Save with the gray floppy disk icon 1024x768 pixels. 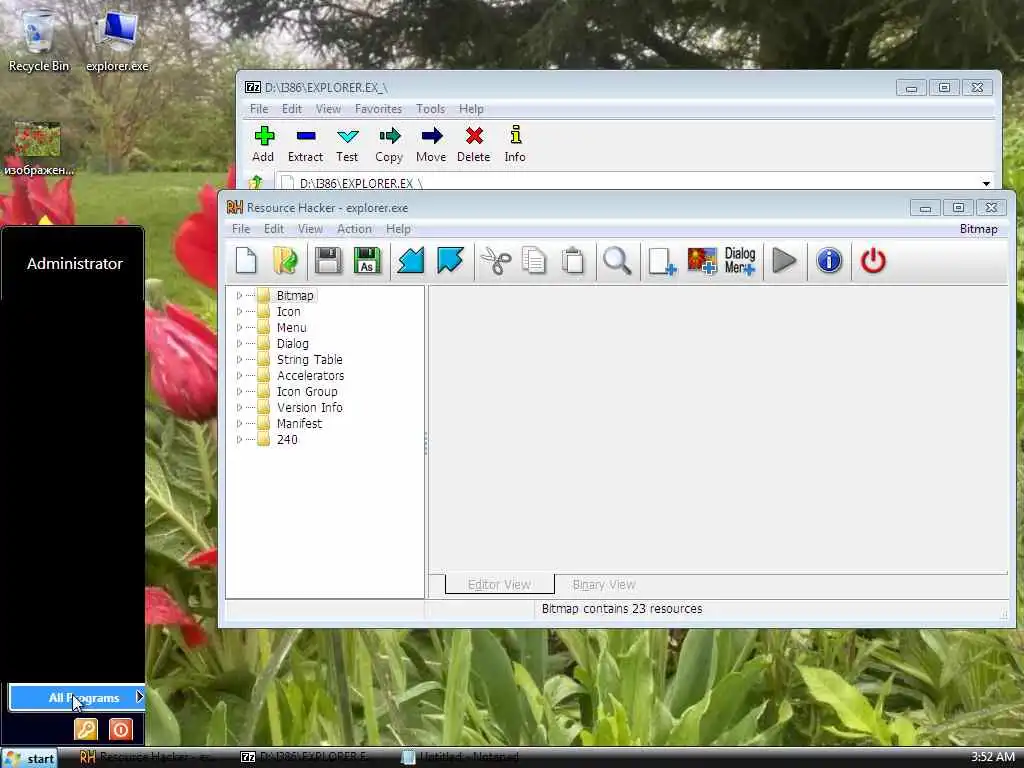point(328,261)
